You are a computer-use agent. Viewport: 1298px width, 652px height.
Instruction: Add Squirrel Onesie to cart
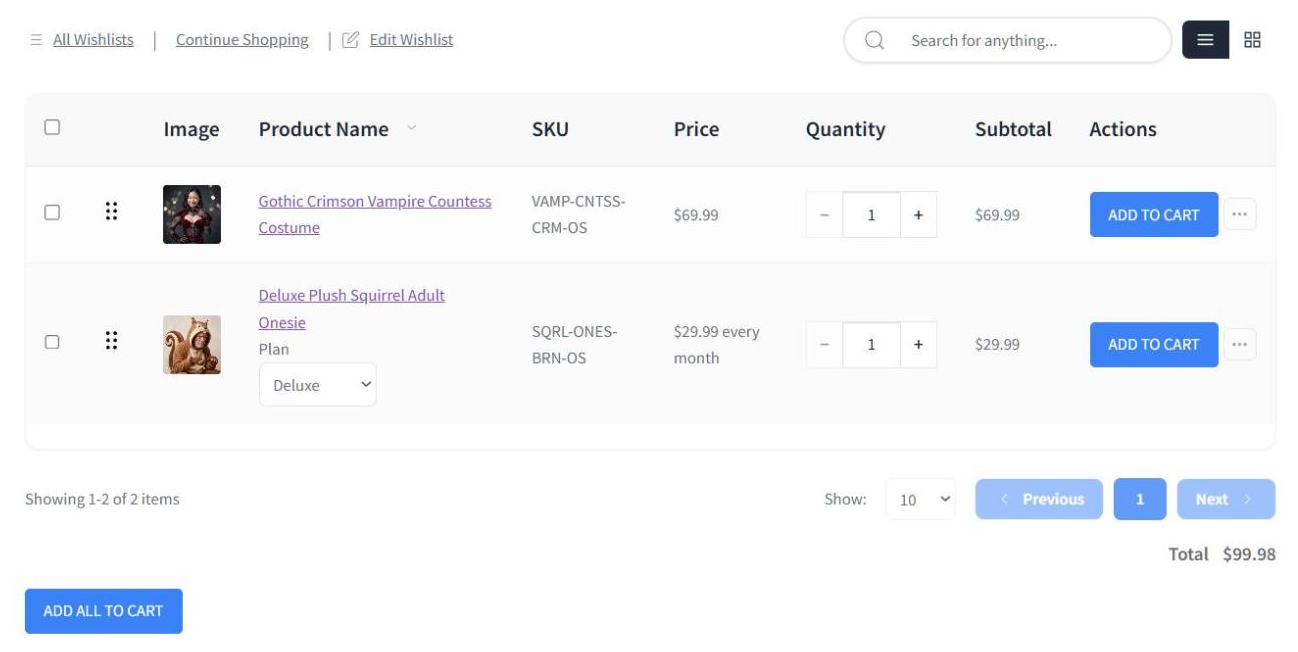1154,344
